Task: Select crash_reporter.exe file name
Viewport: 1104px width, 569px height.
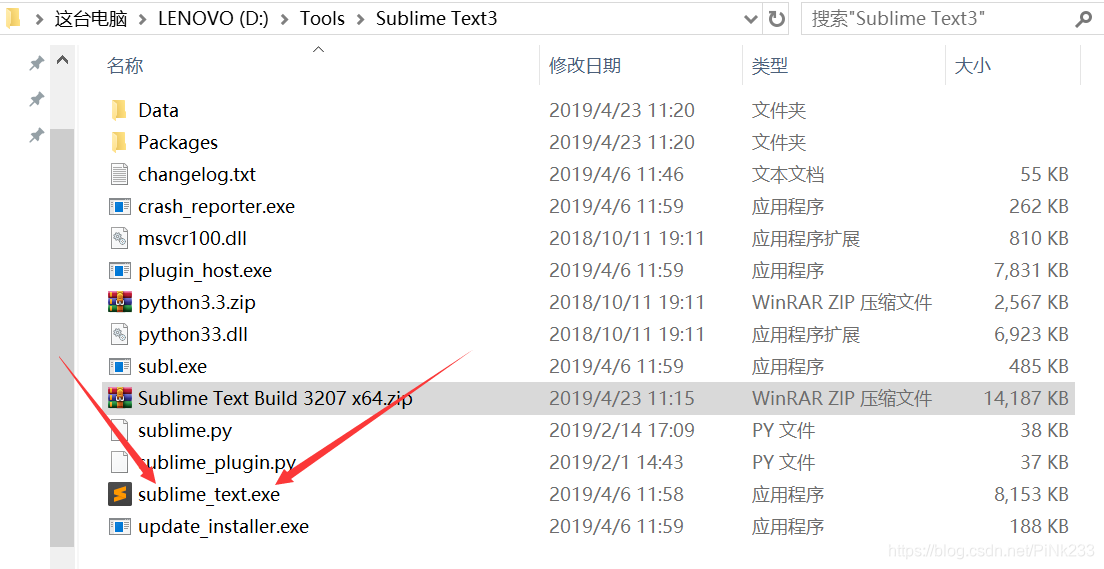Action: pos(216,207)
